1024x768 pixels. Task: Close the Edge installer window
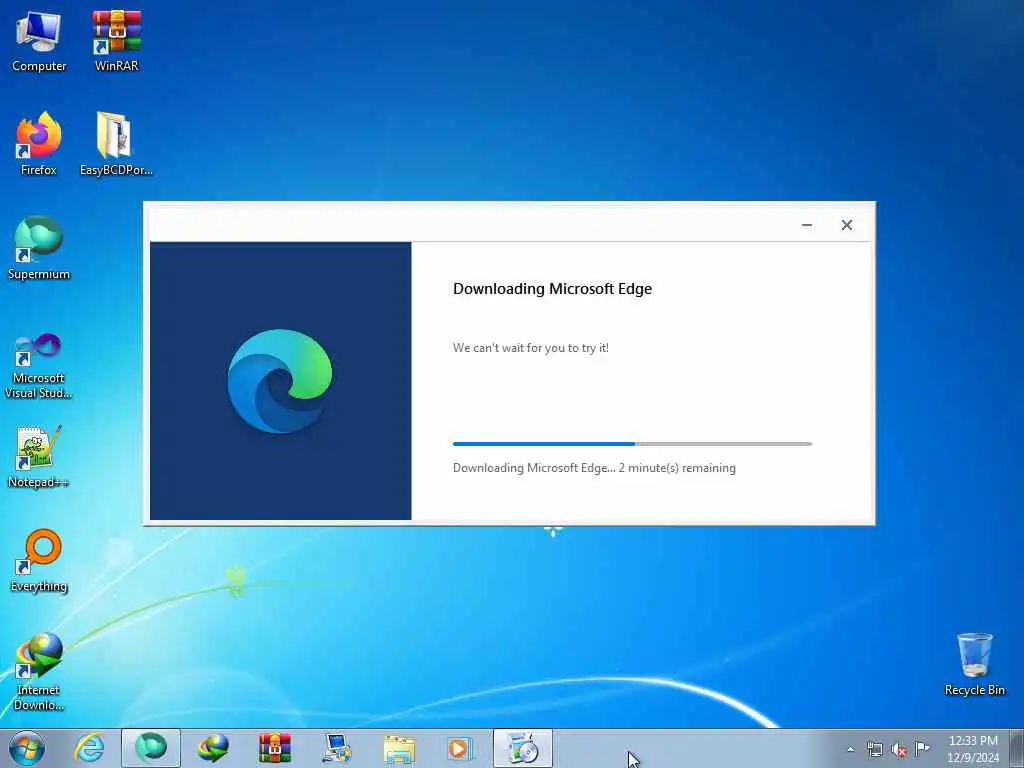pos(847,225)
